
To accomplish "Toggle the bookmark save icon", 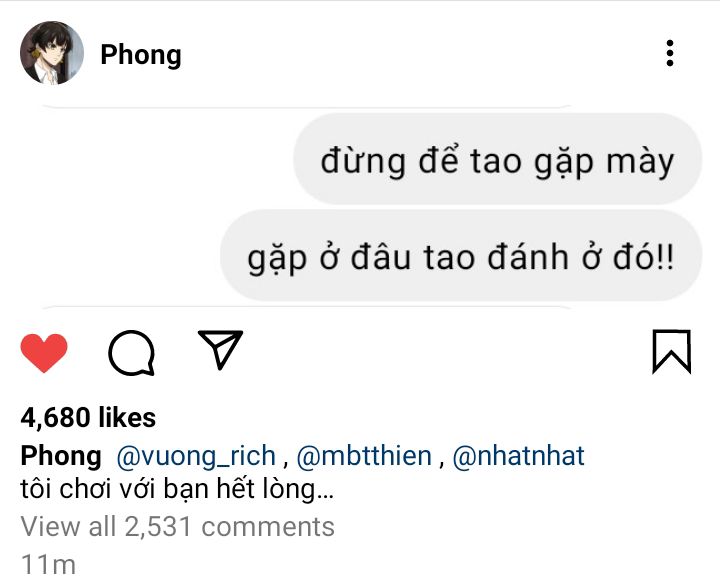I will (672, 352).
